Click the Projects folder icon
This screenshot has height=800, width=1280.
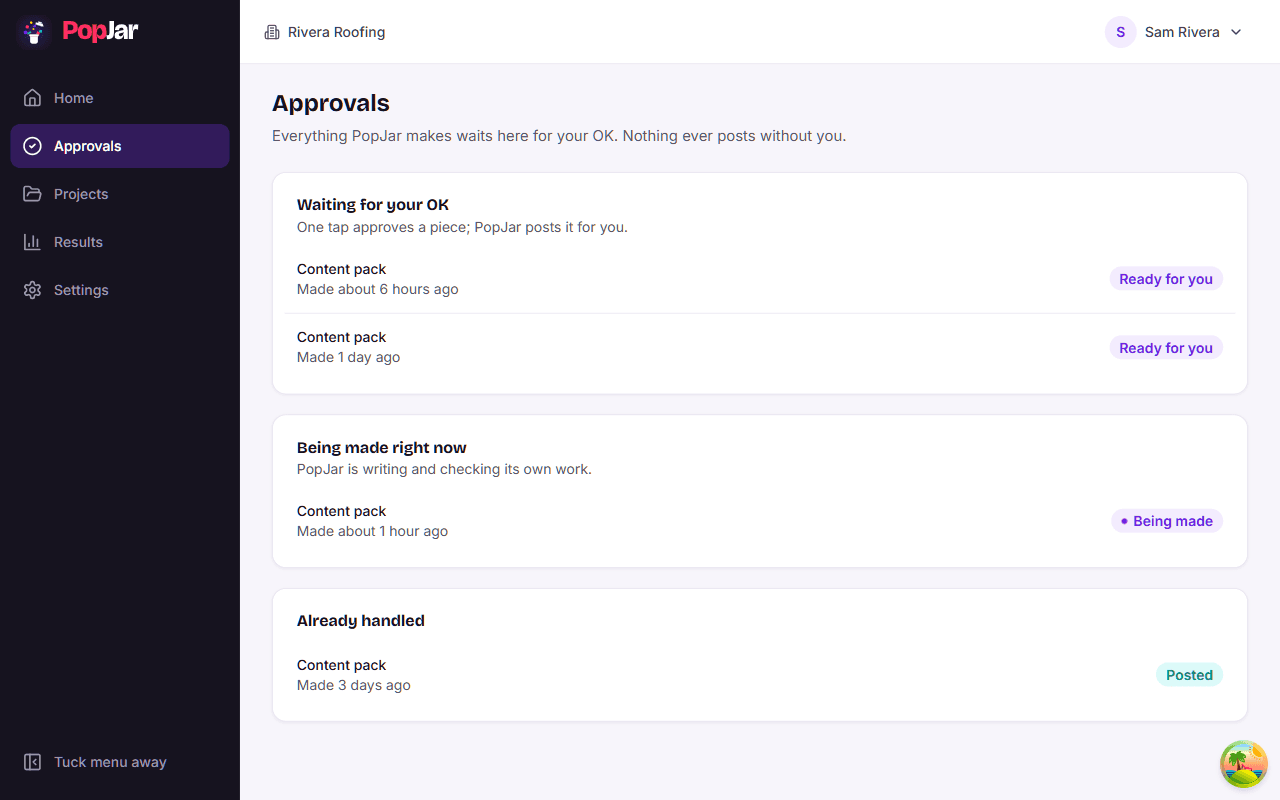point(33,194)
